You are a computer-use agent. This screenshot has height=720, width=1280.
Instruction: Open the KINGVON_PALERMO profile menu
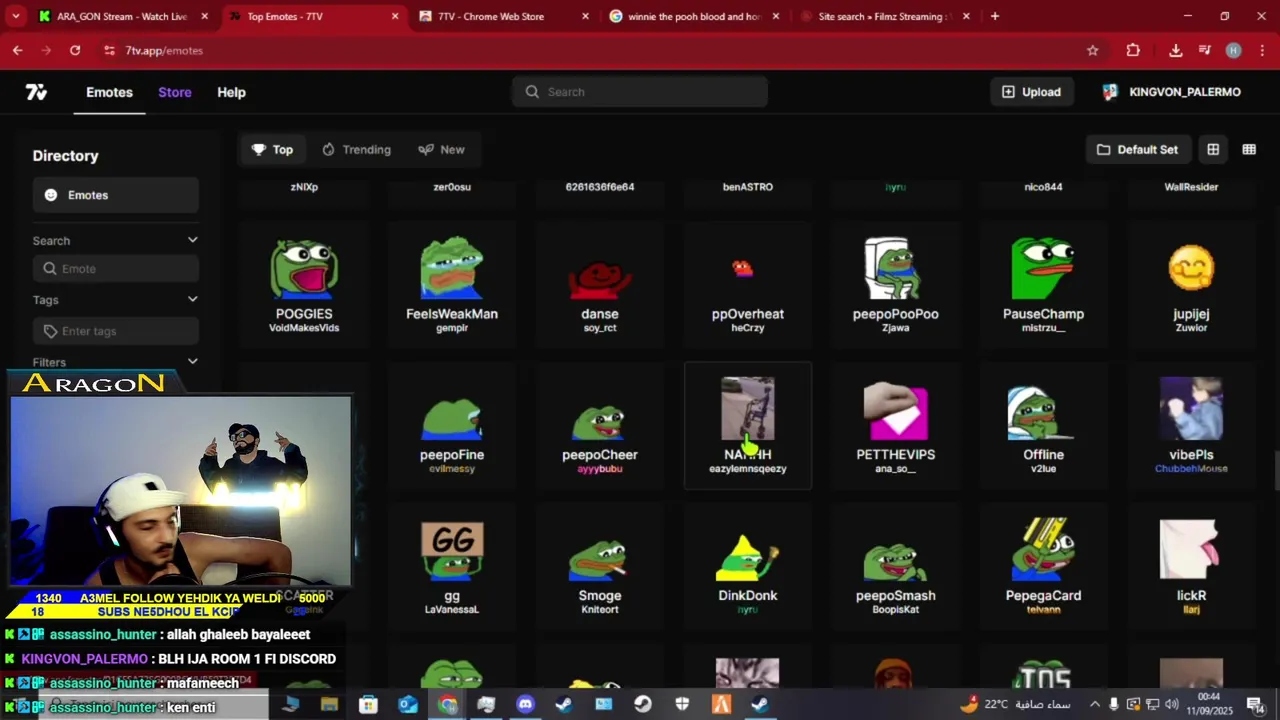(1171, 92)
